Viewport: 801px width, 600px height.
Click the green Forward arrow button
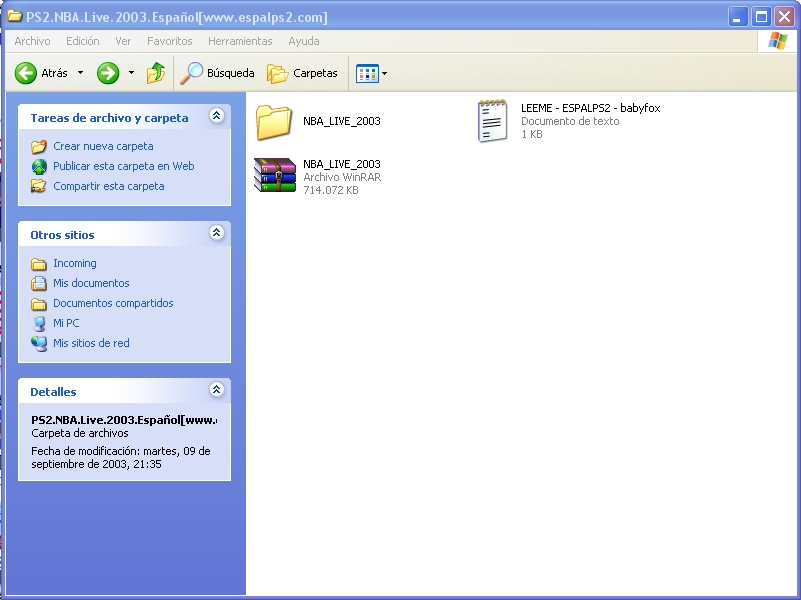pyautogui.click(x=108, y=73)
